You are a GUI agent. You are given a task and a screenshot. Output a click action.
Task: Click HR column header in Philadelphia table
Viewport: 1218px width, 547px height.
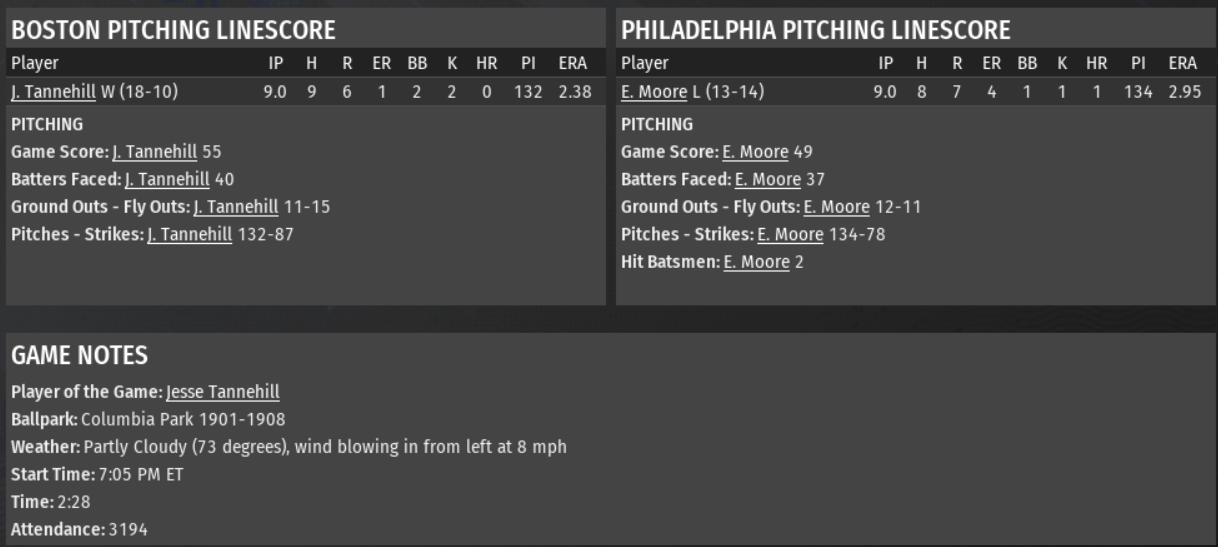(1097, 64)
